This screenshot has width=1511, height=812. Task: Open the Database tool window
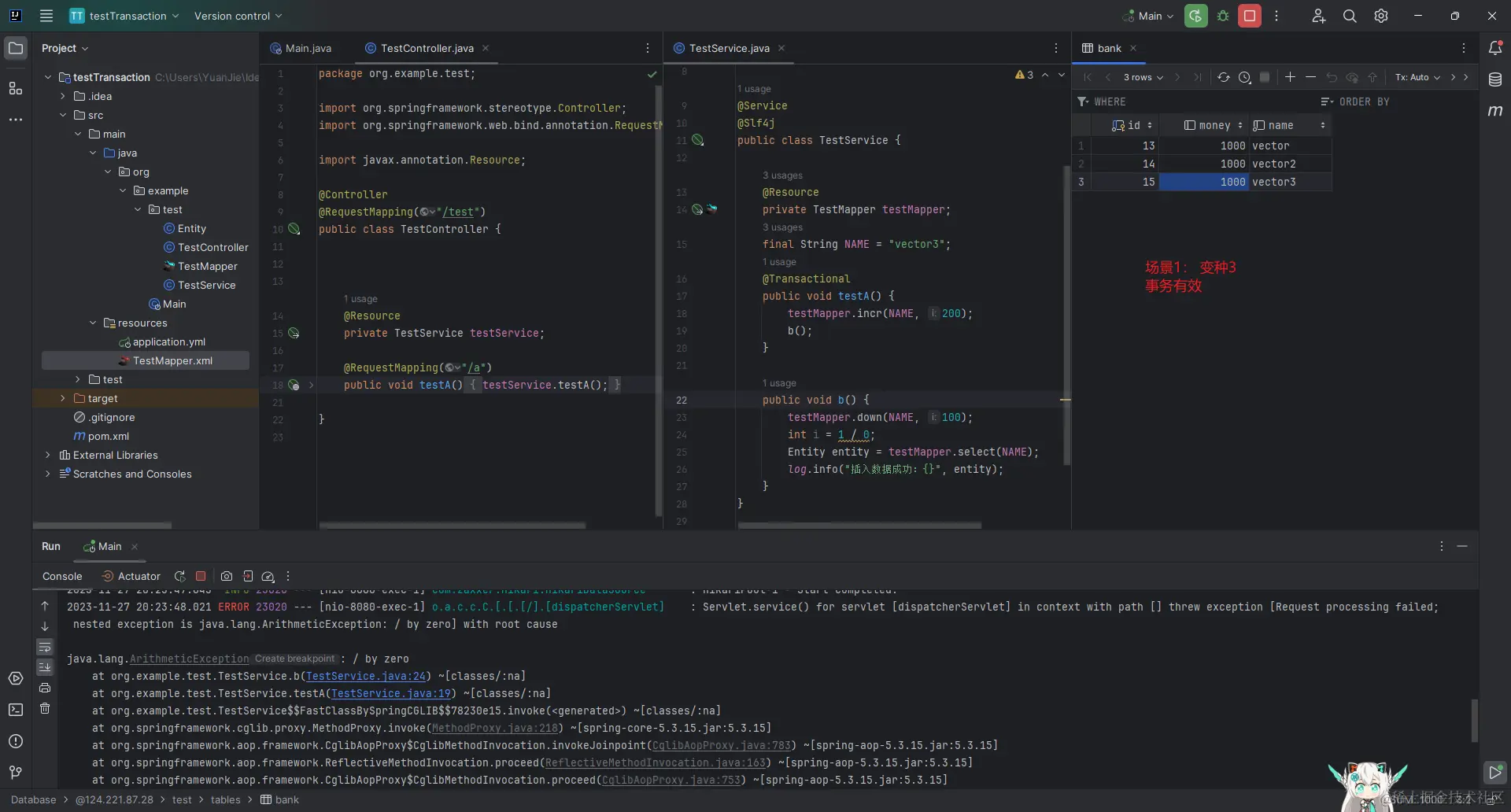click(x=1495, y=79)
